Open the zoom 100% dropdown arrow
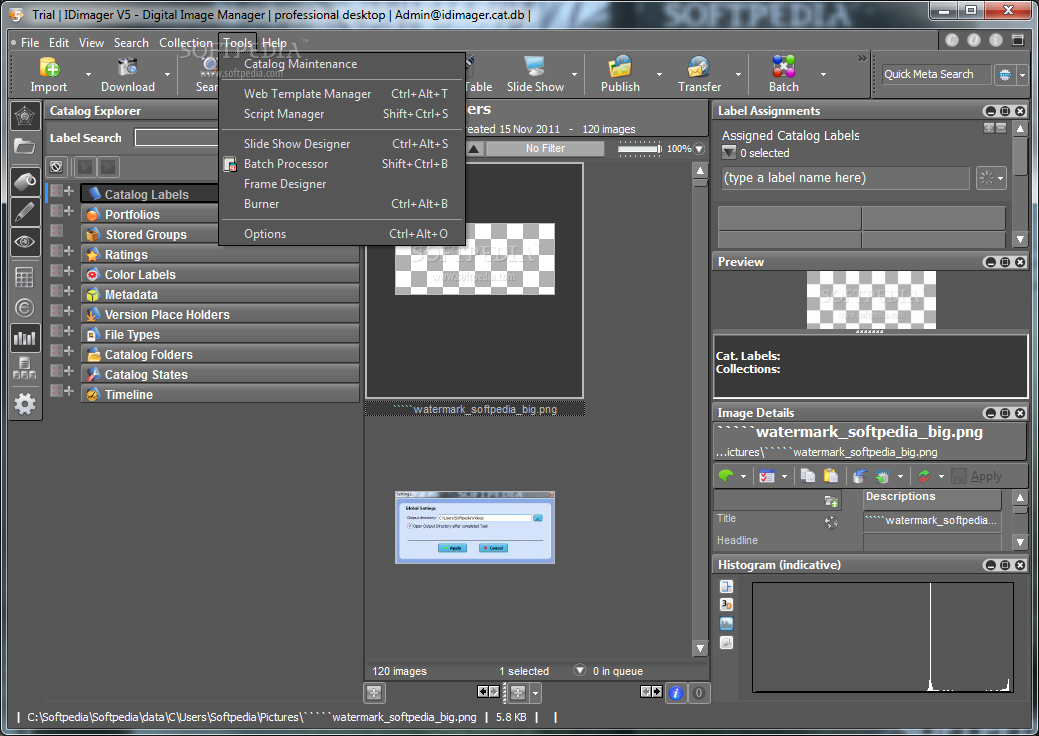 tap(699, 149)
